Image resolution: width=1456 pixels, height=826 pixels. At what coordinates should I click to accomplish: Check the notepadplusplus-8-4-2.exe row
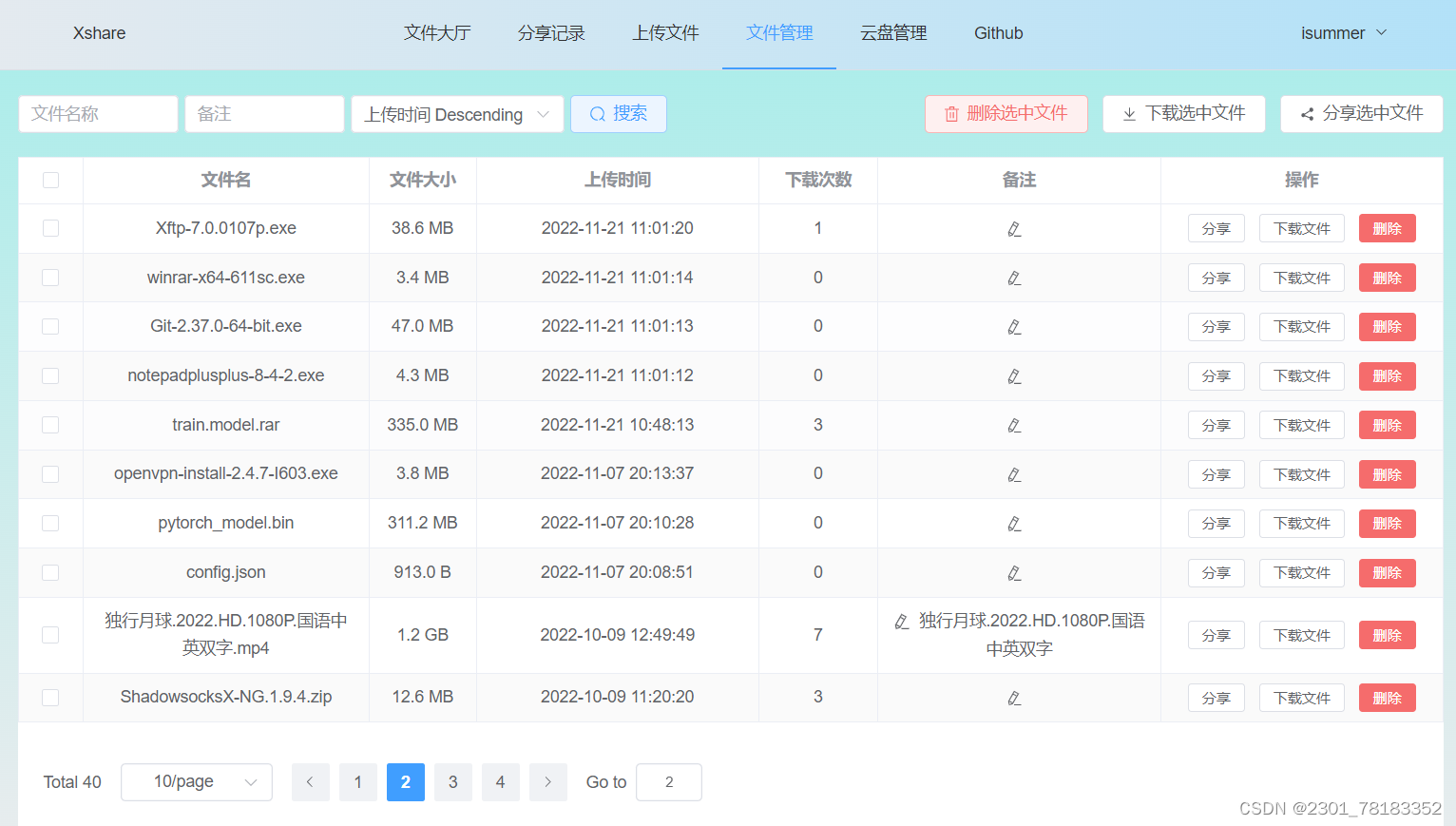click(51, 375)
